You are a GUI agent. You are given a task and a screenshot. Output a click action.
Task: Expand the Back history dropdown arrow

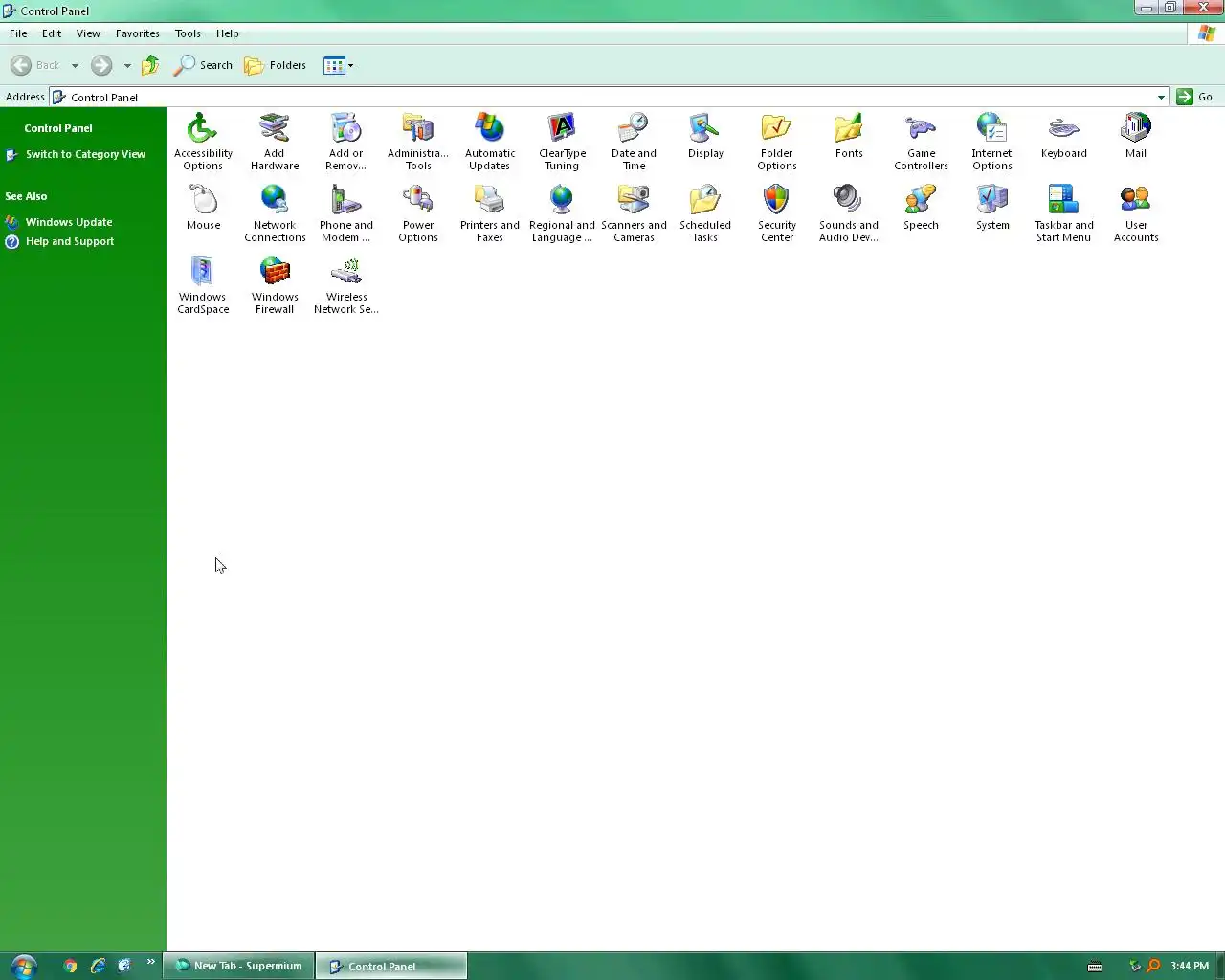point(75,66)
